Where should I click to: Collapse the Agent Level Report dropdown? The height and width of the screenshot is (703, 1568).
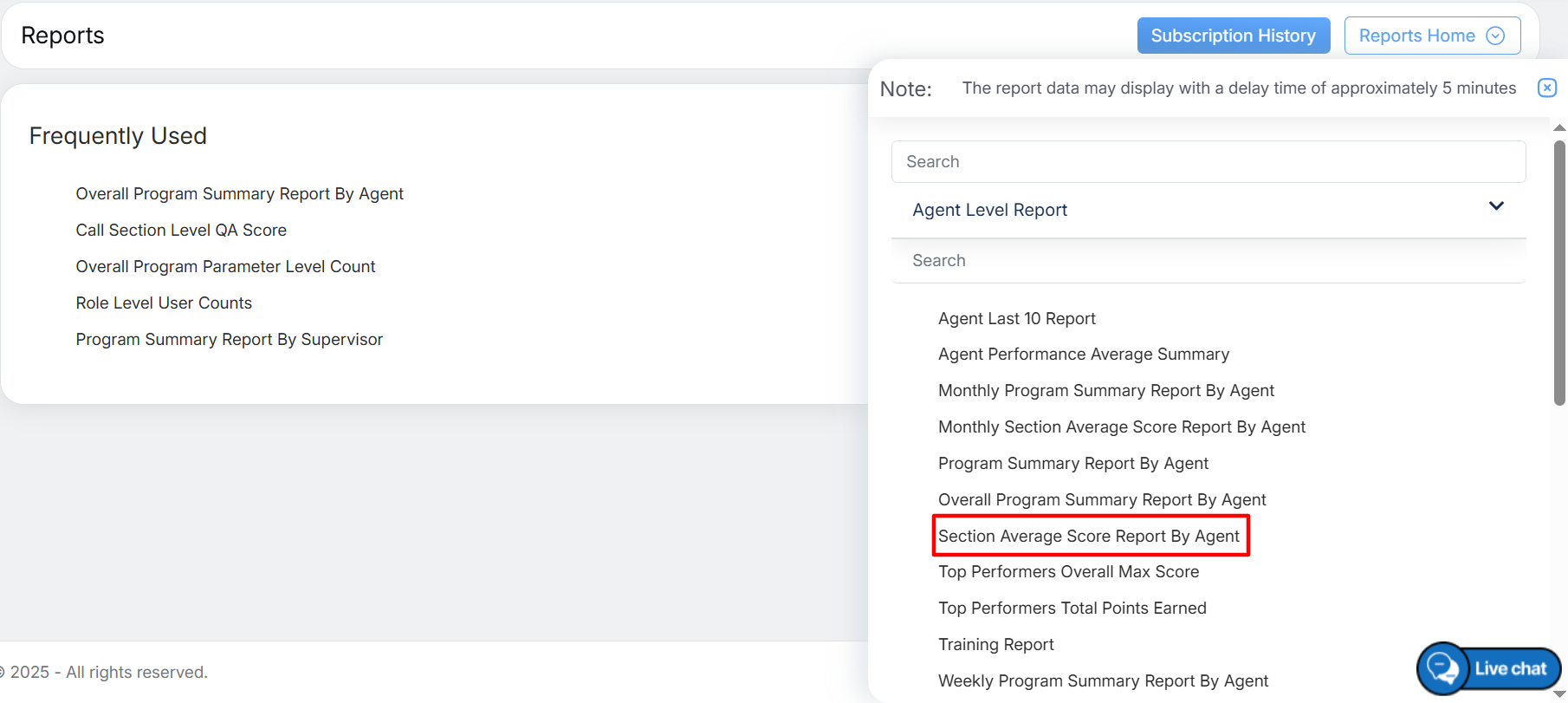click(1495, 206)
